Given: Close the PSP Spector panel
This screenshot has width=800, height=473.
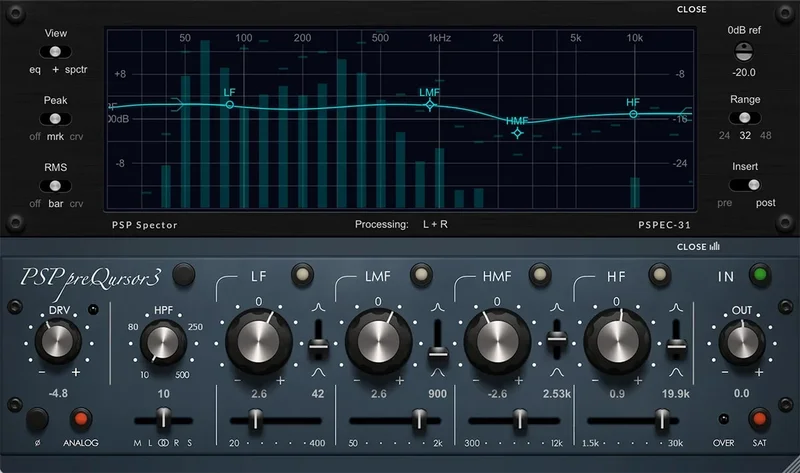Looking at the screenshot, I should [691, 9].
